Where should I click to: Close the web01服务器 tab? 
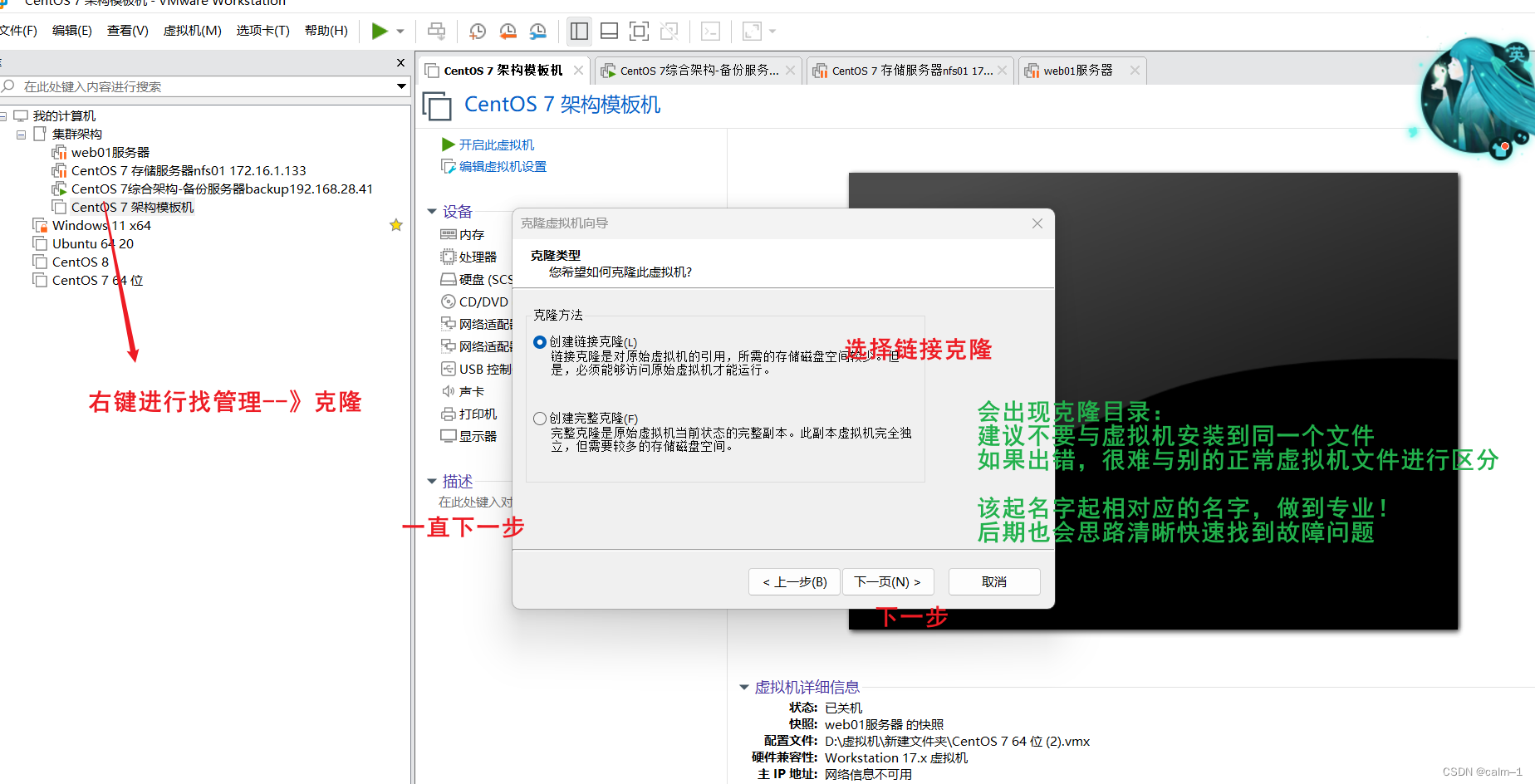coord(1135,71)
